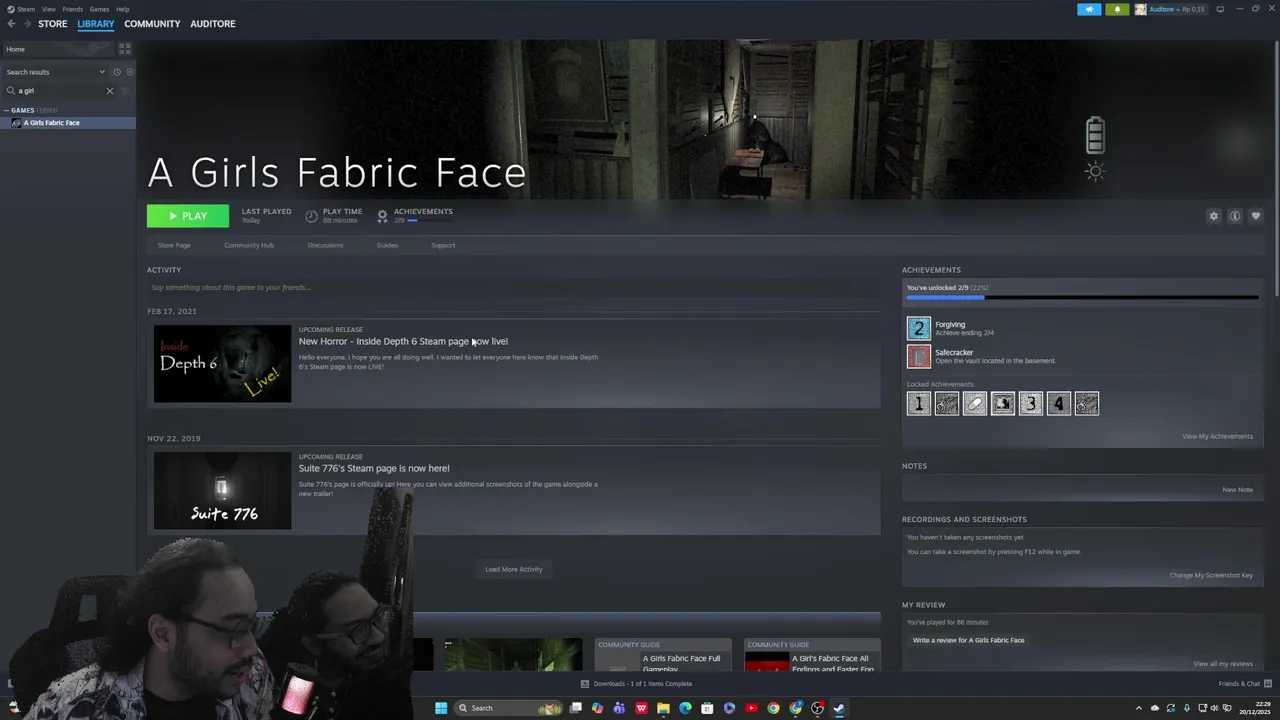Image resolution: width=1280 pixels, height=720 pixels.
Task: Switch to the STORE tab
Action: pyautogui.click(x=53, y=24)
